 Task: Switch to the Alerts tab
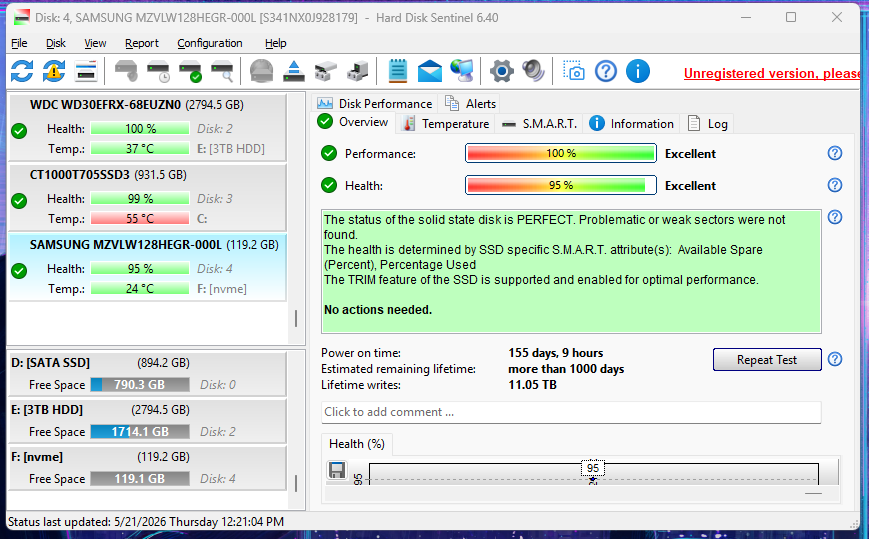click(470, 104)
